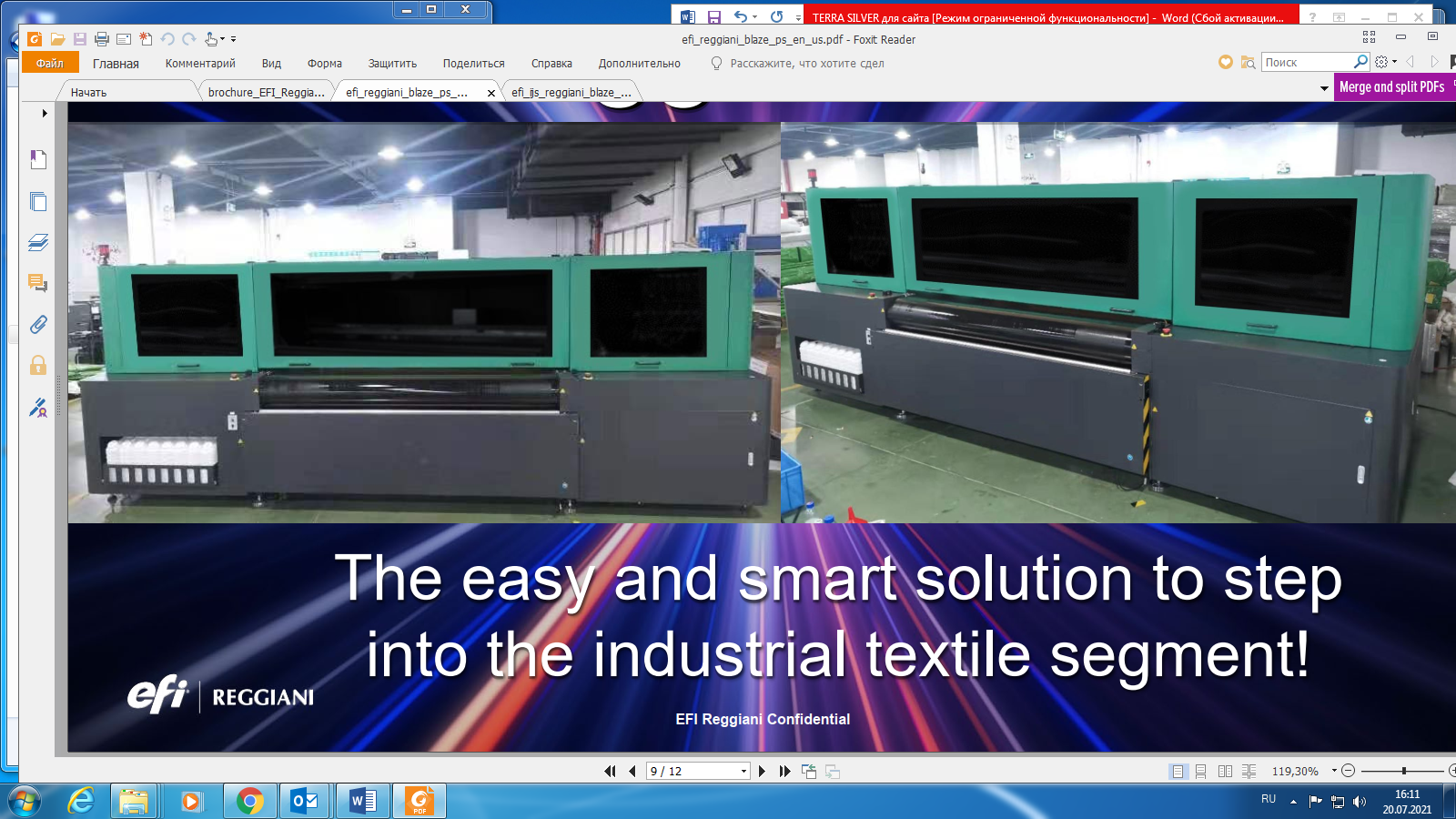The height and width of the screenshot is (819, 1456).
Task: Click the Undo arrow in Foxit toolbar
Action: (x=167, y=39)
